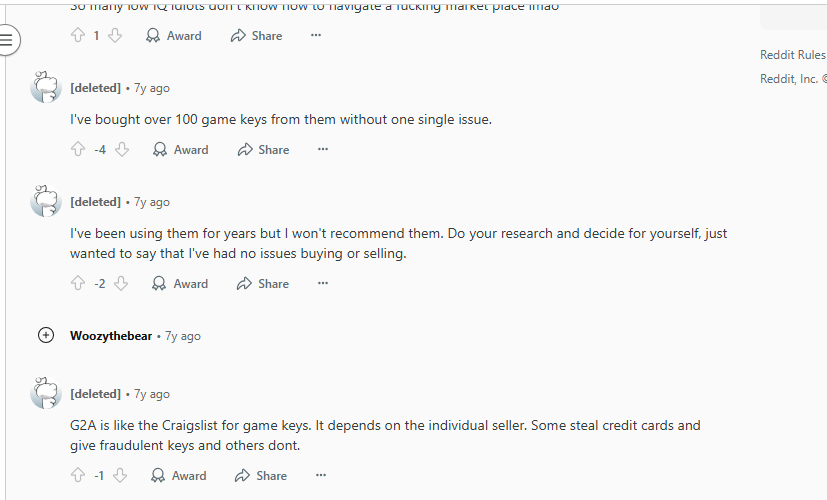Share the 'using them for years' comment

[x=263, y=284]
